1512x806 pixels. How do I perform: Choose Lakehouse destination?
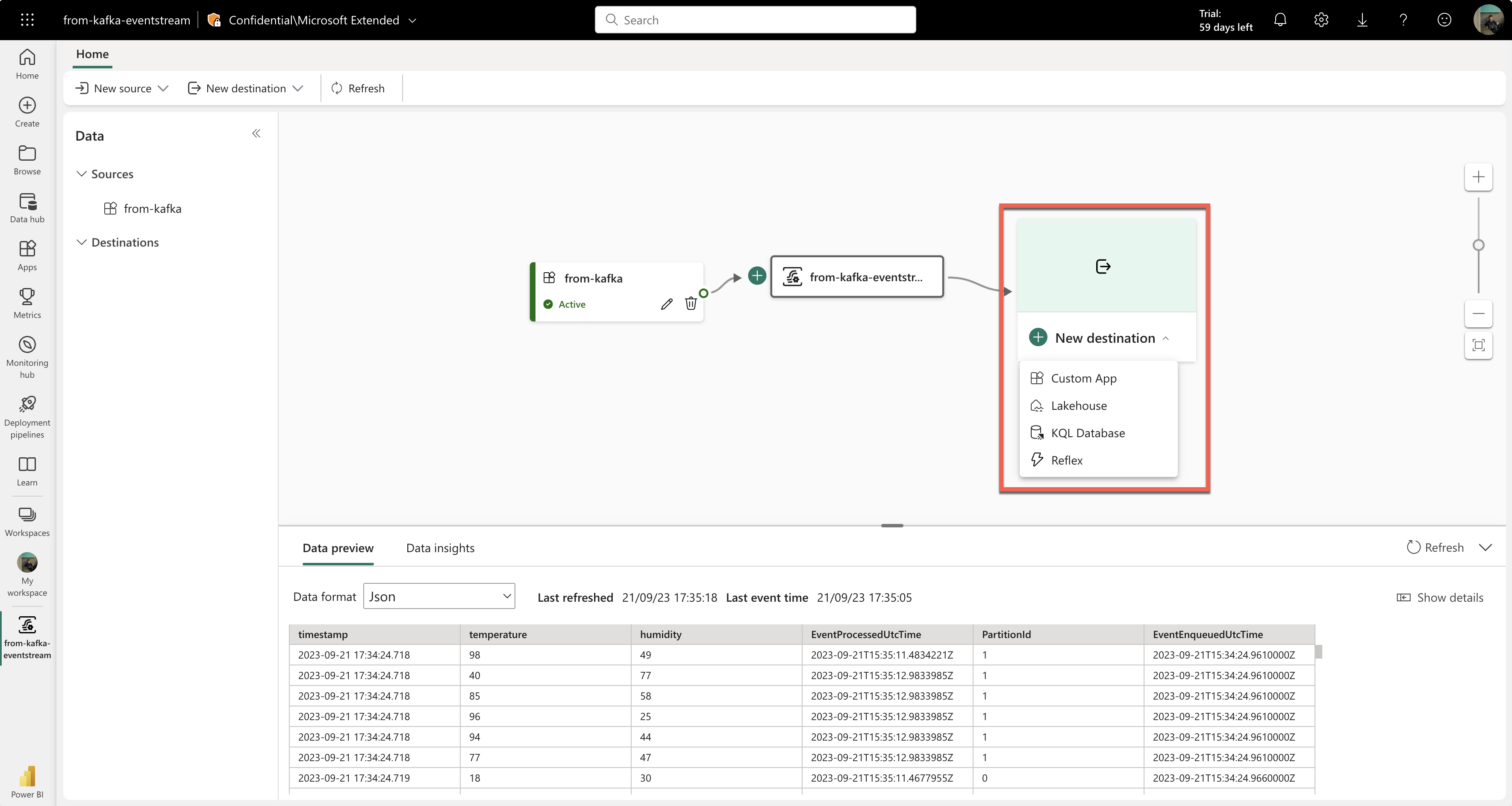1098,406
